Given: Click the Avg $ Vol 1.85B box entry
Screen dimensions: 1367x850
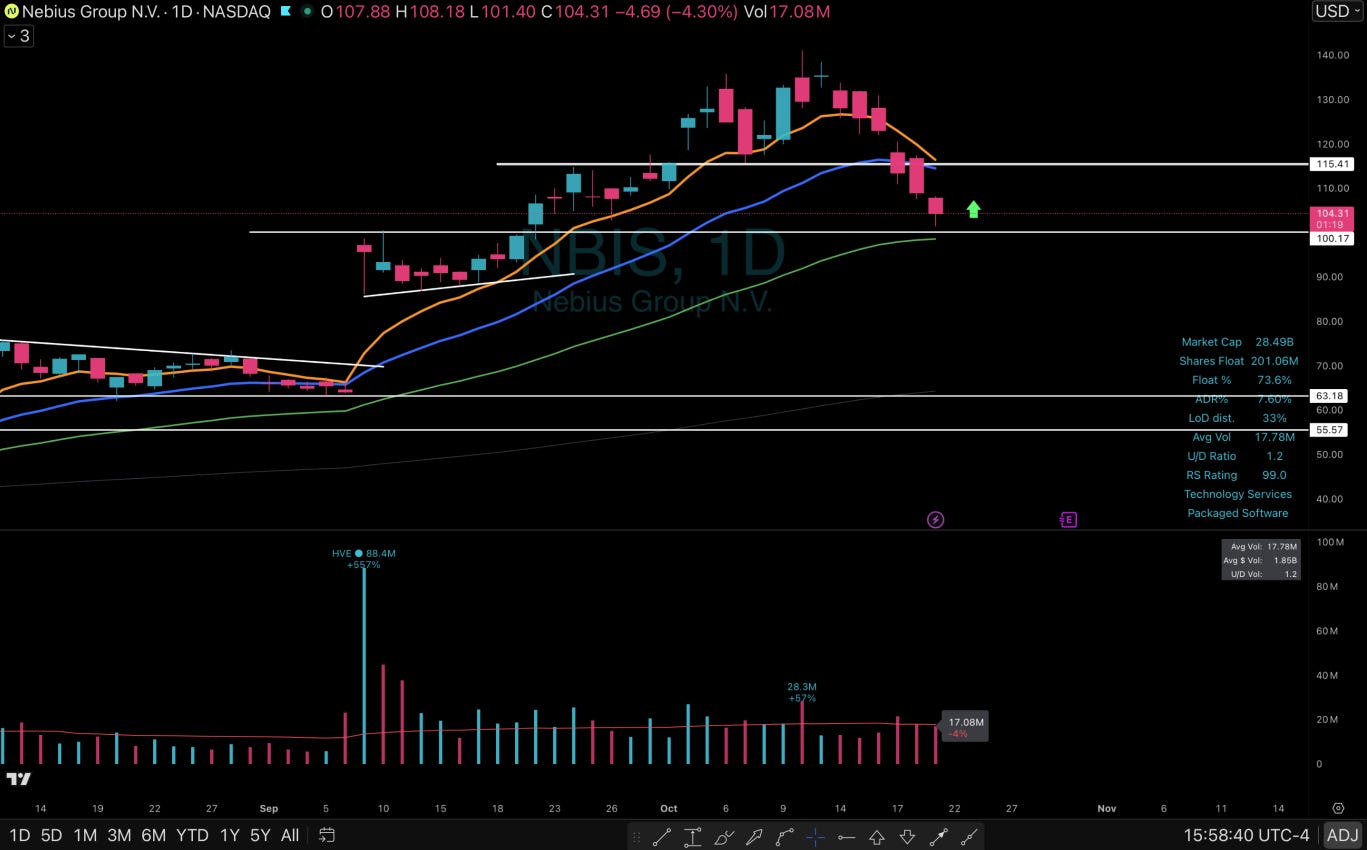Looking at the screenshot, I should (x=1260, y=560).
